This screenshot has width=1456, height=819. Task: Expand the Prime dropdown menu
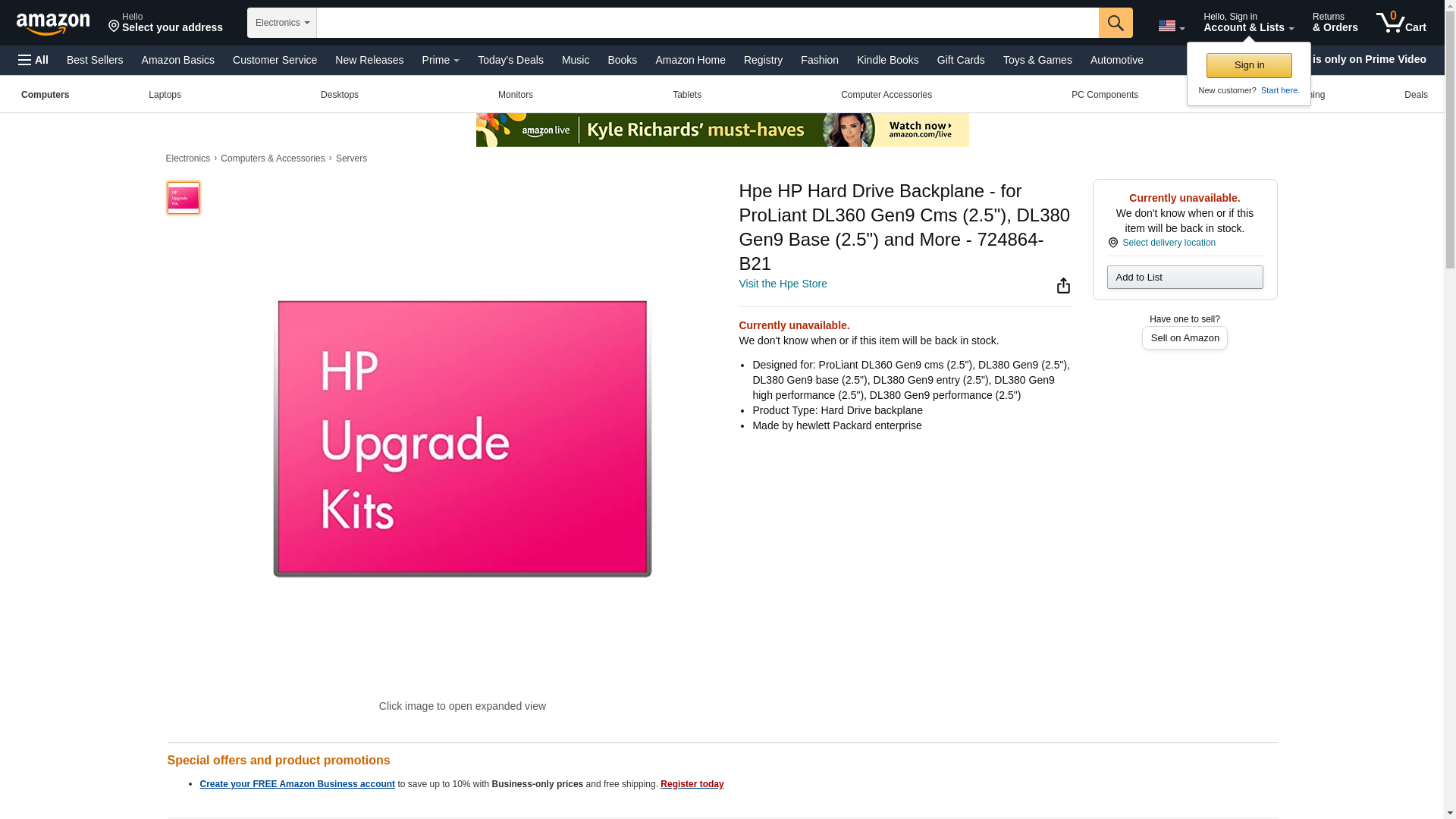[441, 60]
